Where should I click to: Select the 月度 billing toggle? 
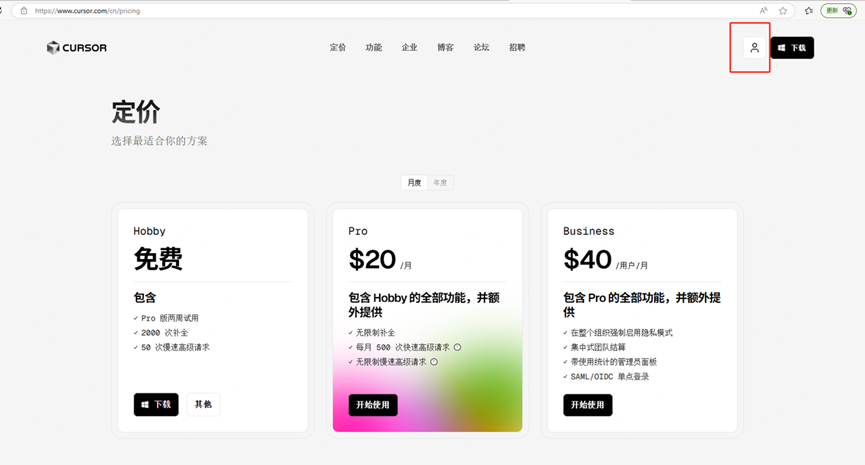tap(414, 183)
